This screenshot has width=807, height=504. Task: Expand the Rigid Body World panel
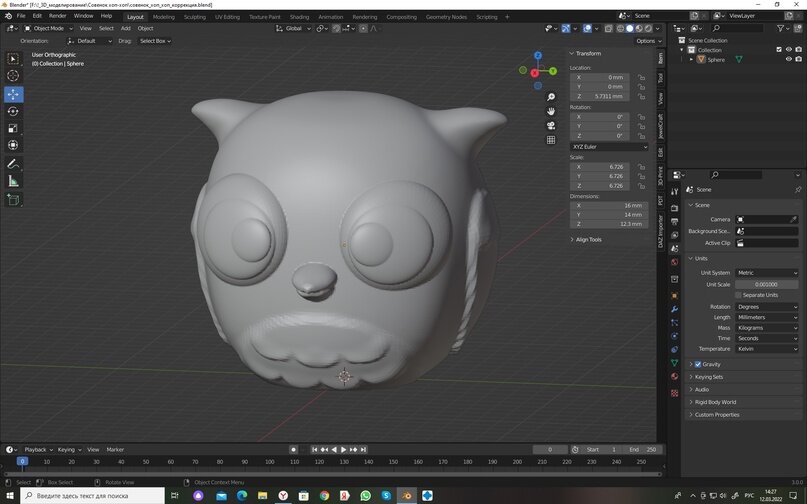[x=715, y=402]
